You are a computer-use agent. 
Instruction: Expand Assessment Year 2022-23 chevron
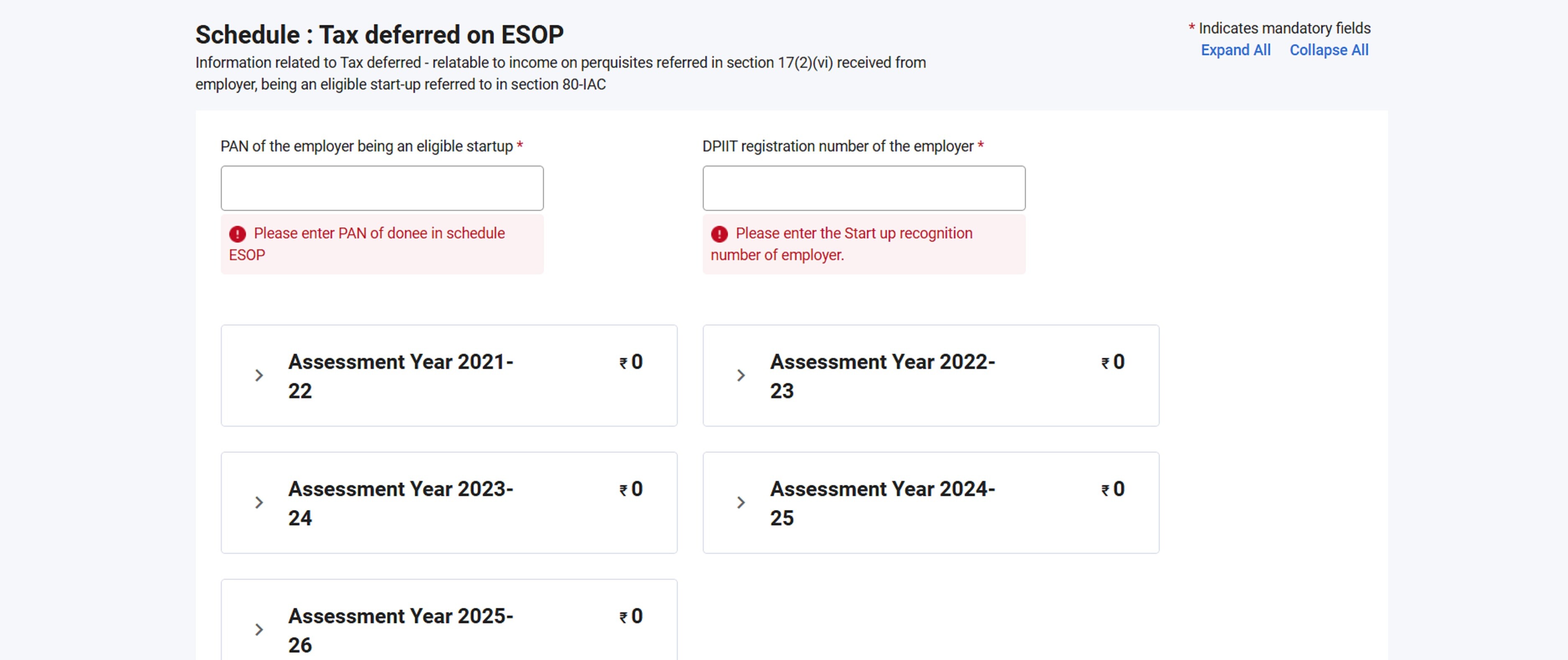740,375
